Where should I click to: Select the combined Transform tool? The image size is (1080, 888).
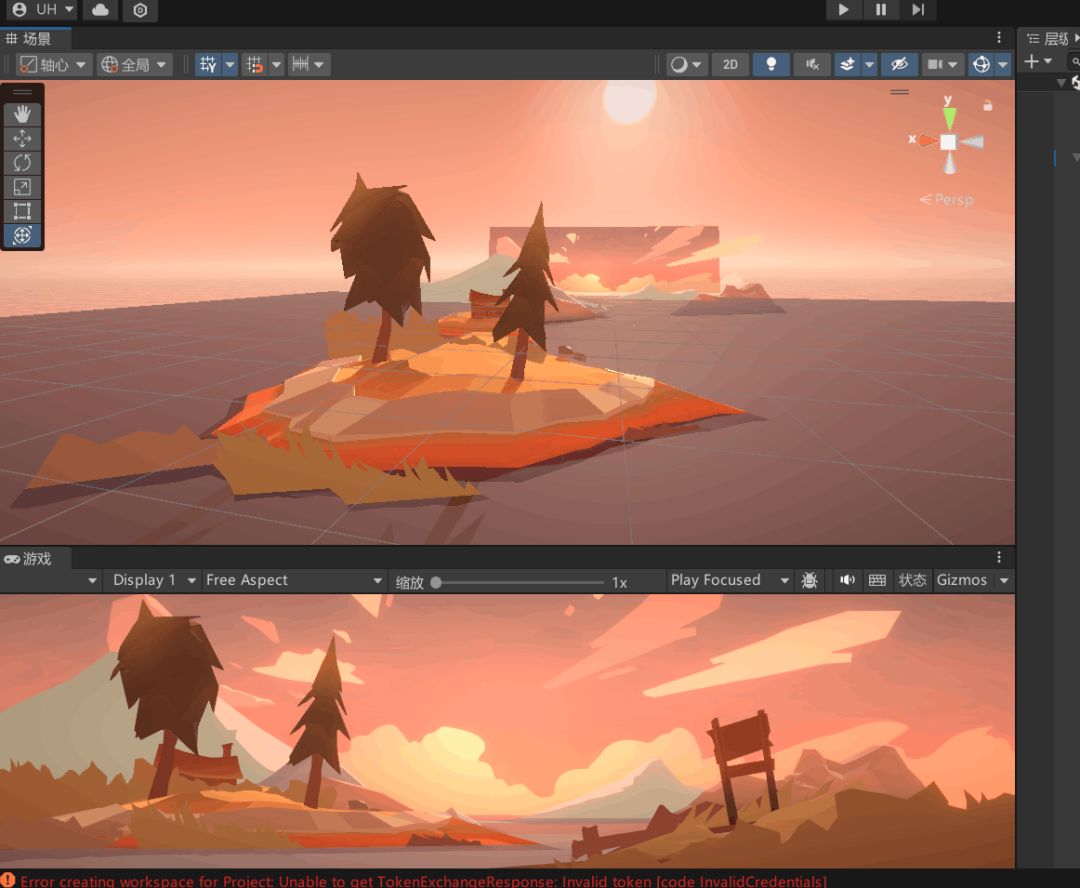22,235
